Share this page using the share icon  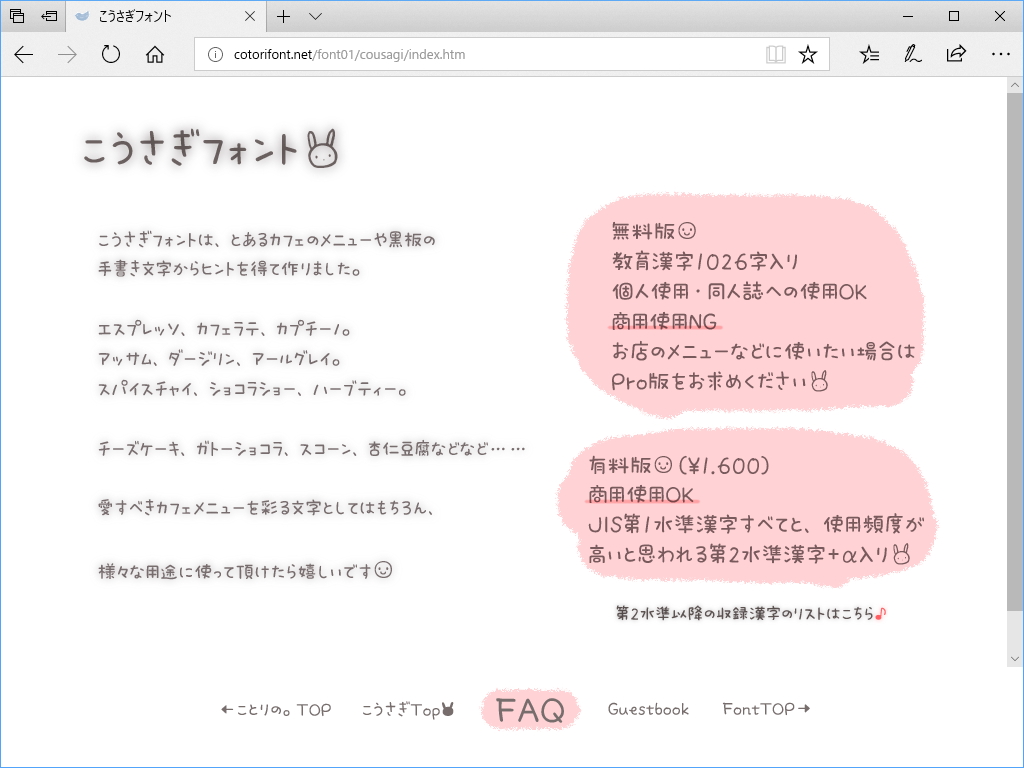[955, 54]
